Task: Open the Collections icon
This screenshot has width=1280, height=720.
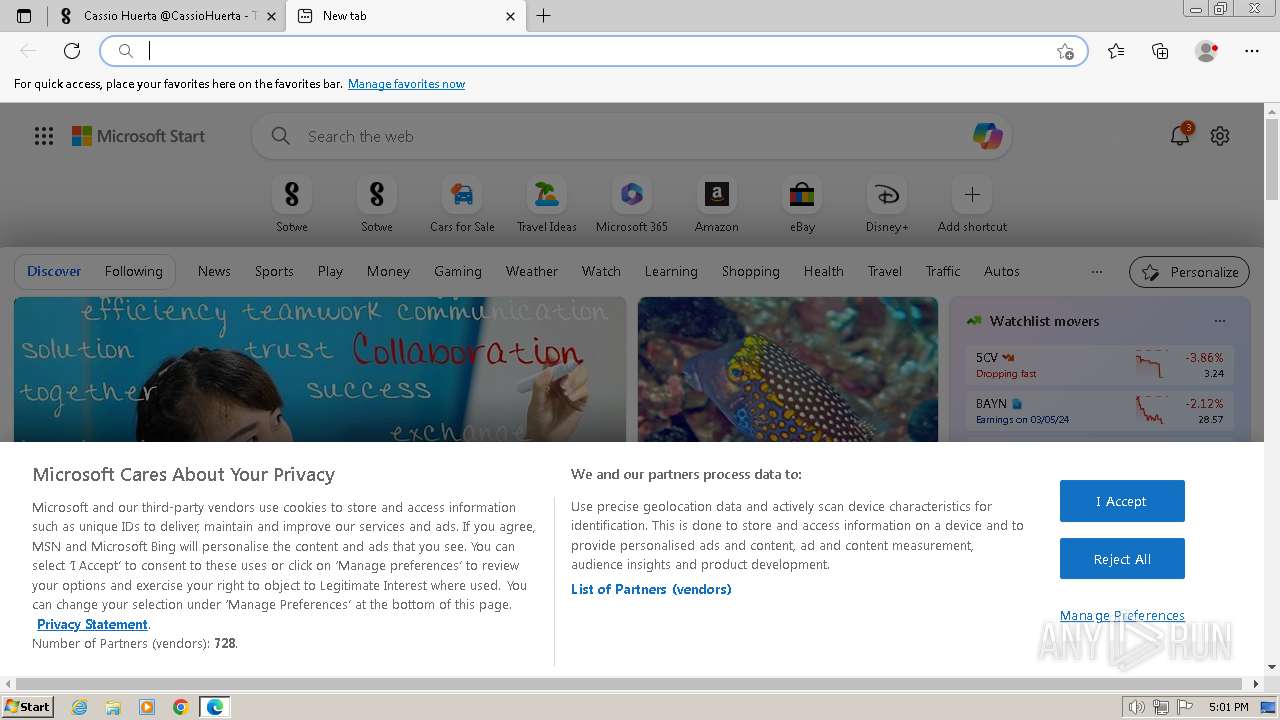Action: [1160, 51]
